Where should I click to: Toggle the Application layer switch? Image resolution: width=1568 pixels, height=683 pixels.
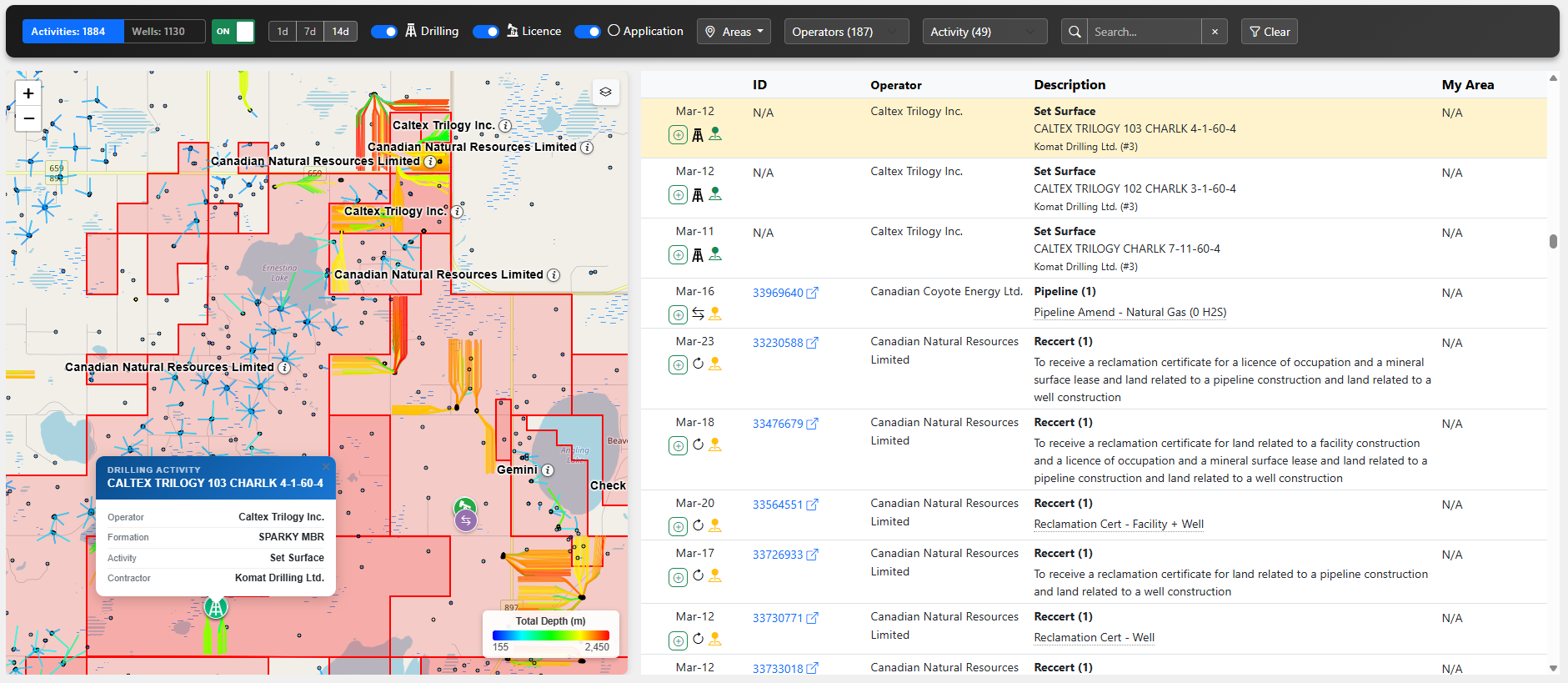(587, 32)
